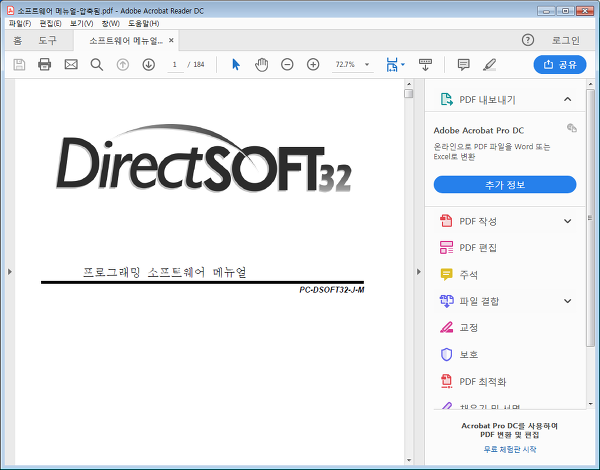600x470 pixels.
Task: Click the 무료 체험판 시작 link
Action: (x=510, y=449)
